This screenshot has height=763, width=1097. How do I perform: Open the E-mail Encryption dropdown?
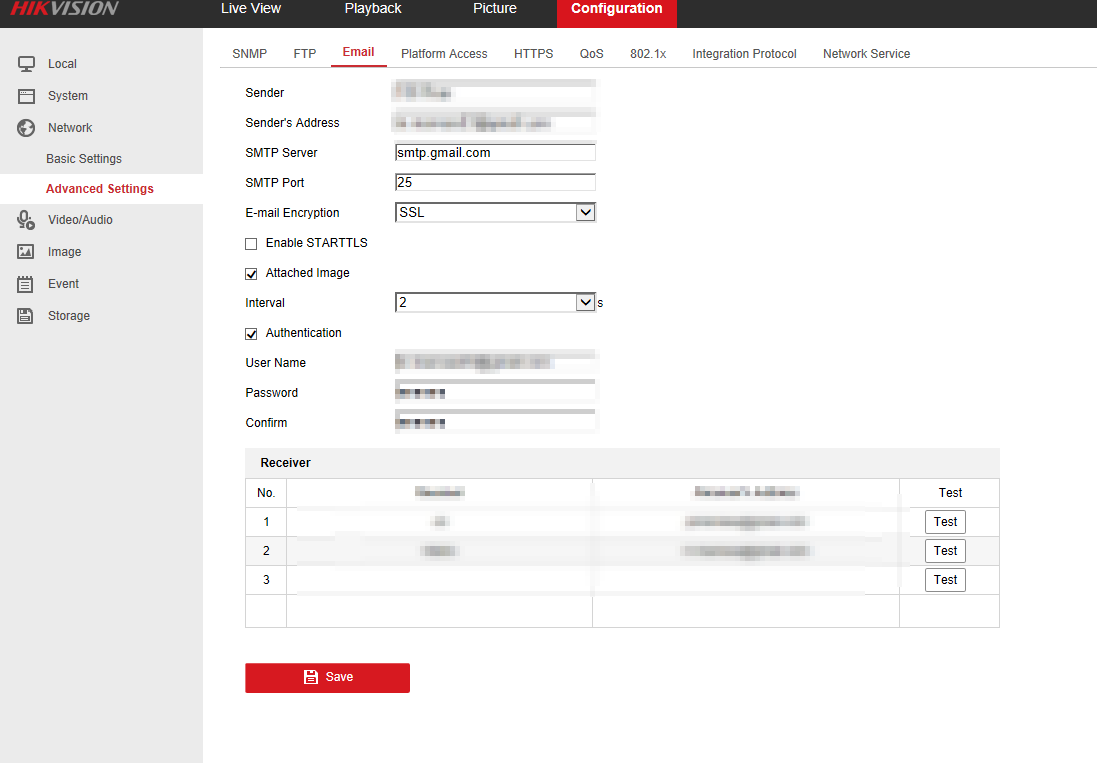pos(495,213)
